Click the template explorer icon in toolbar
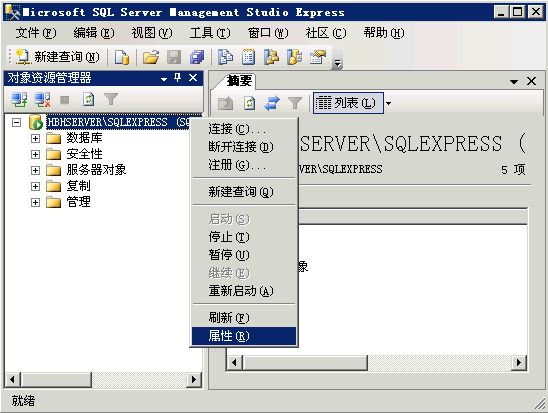Viewport: 548px width, 413px height. coord(295,57)
